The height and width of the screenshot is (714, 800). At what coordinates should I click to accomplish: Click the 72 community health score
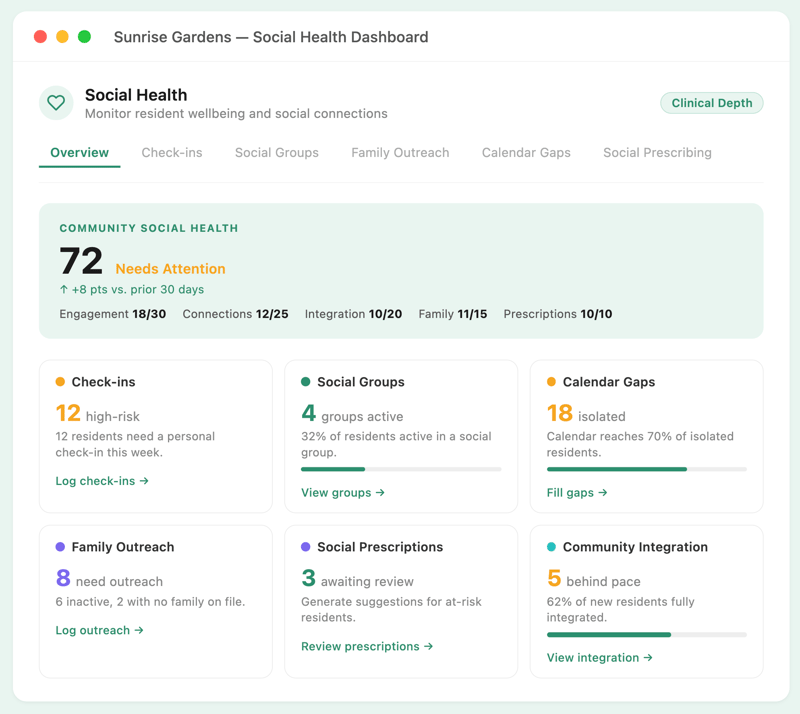point(81,261)
